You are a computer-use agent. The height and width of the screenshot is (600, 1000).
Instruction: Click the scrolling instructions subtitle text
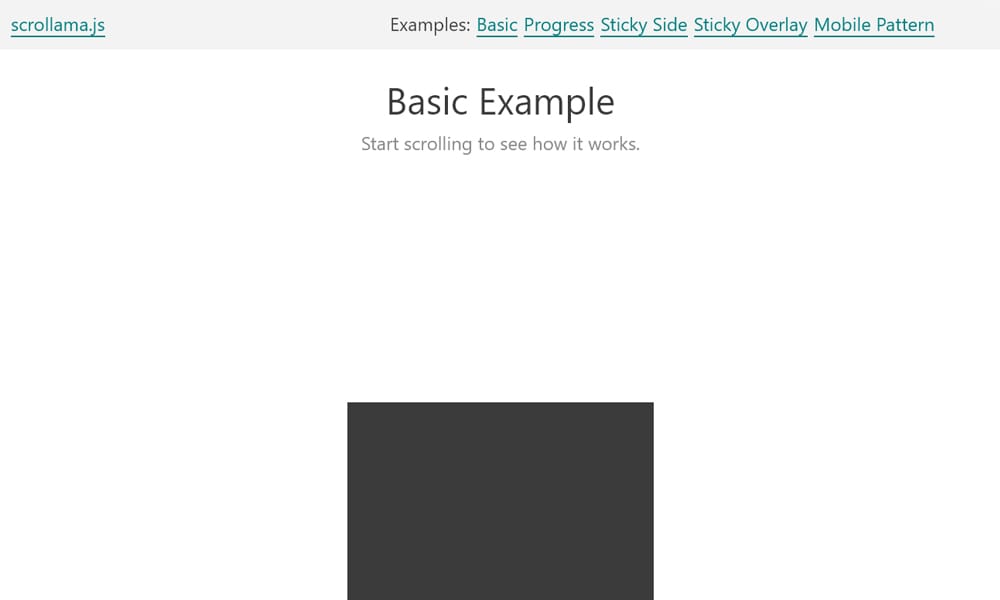[x=500, y=144]
